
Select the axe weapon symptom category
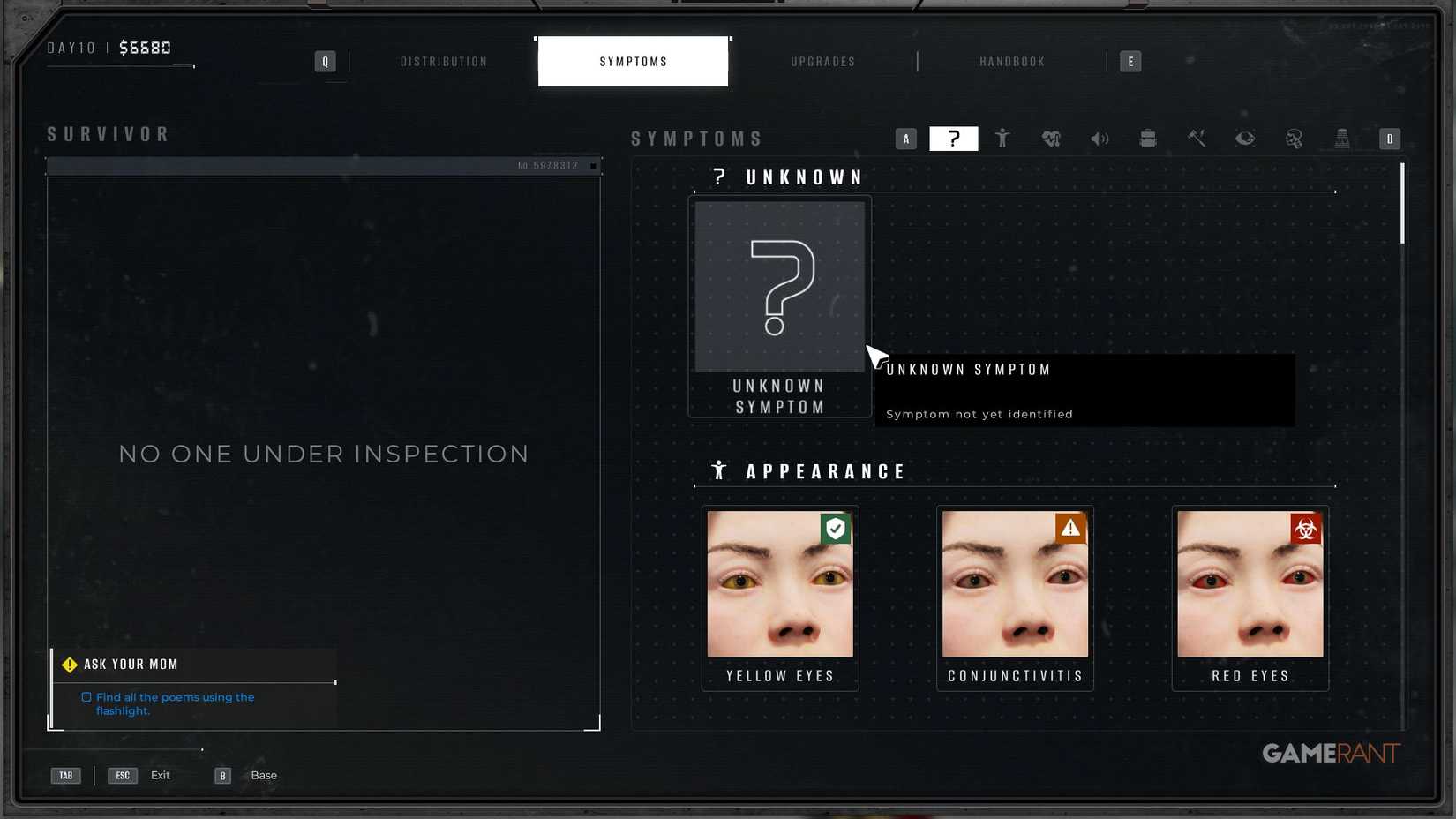click(x=1197, y=139)
